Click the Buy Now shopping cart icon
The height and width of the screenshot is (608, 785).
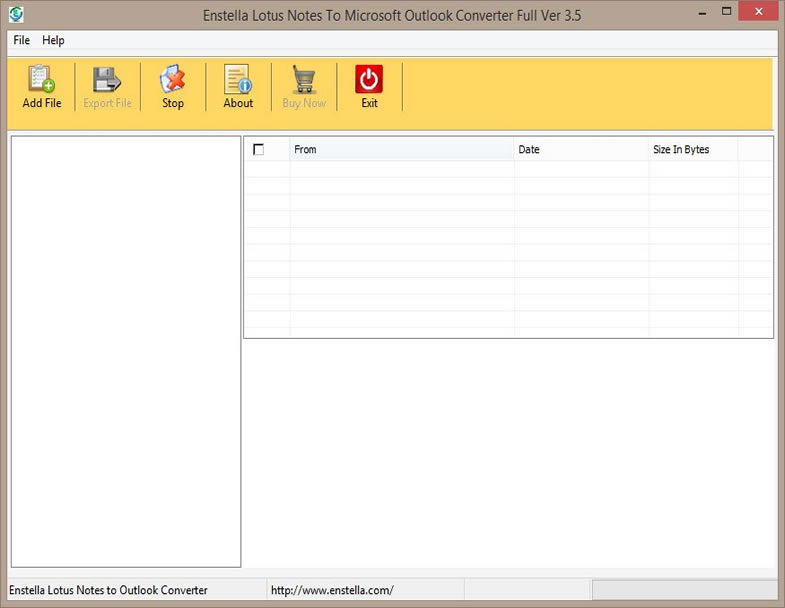[304, 80]
